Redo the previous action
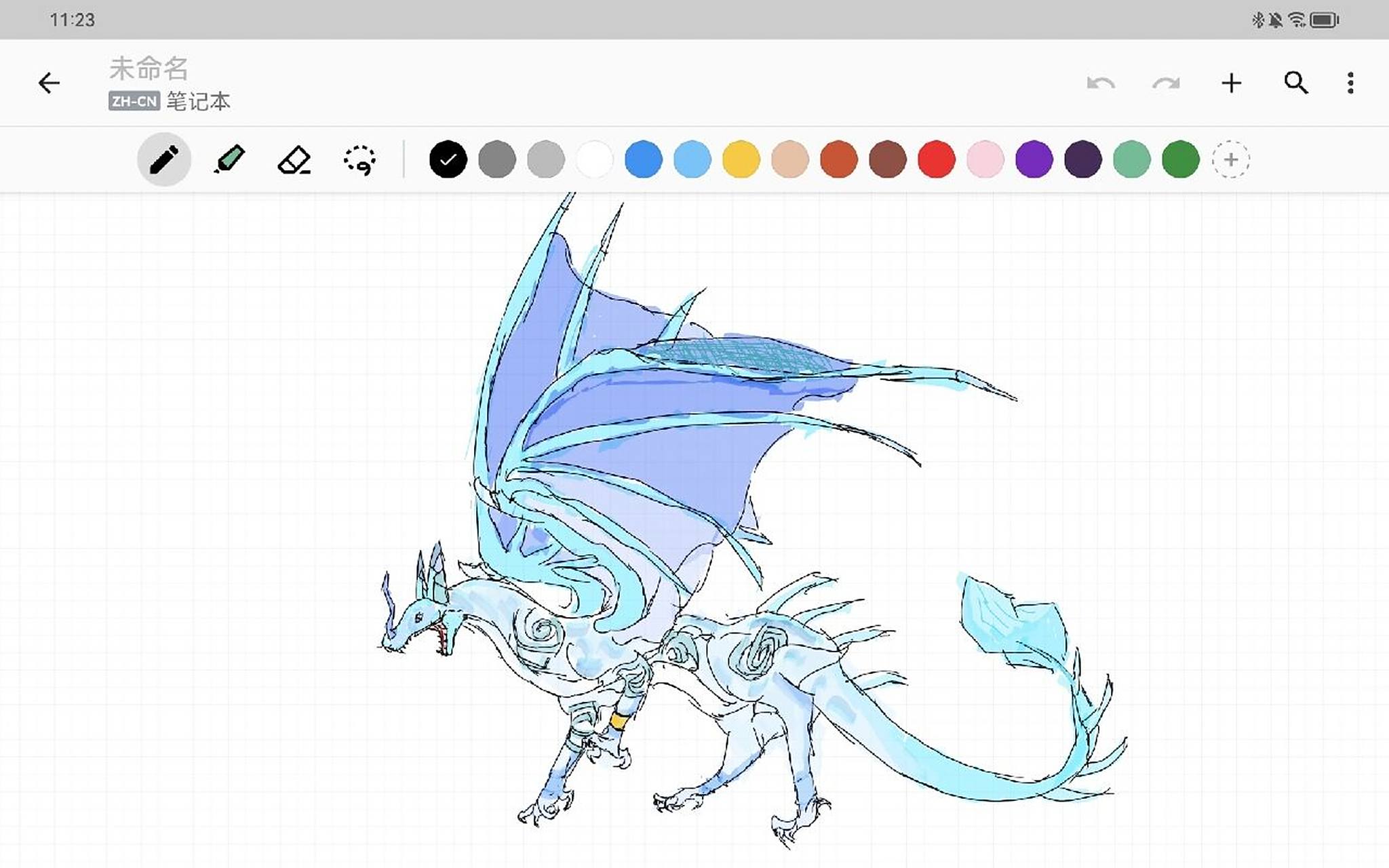Screen dimensions: 1389x868 point(1166,83)
